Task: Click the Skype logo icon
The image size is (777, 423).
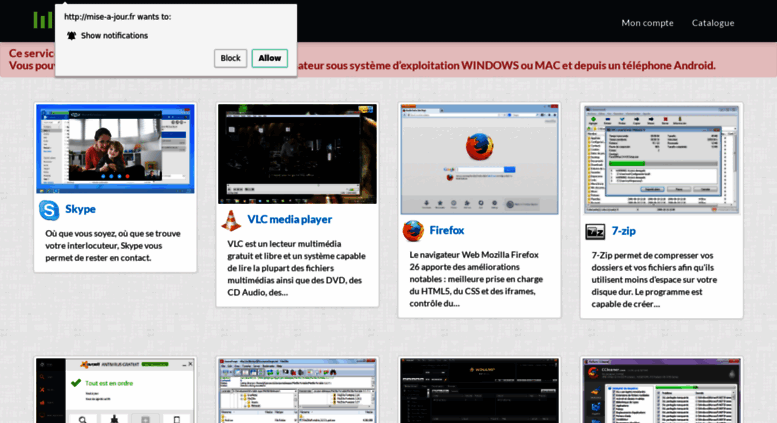Action: (x=49, y=210)
